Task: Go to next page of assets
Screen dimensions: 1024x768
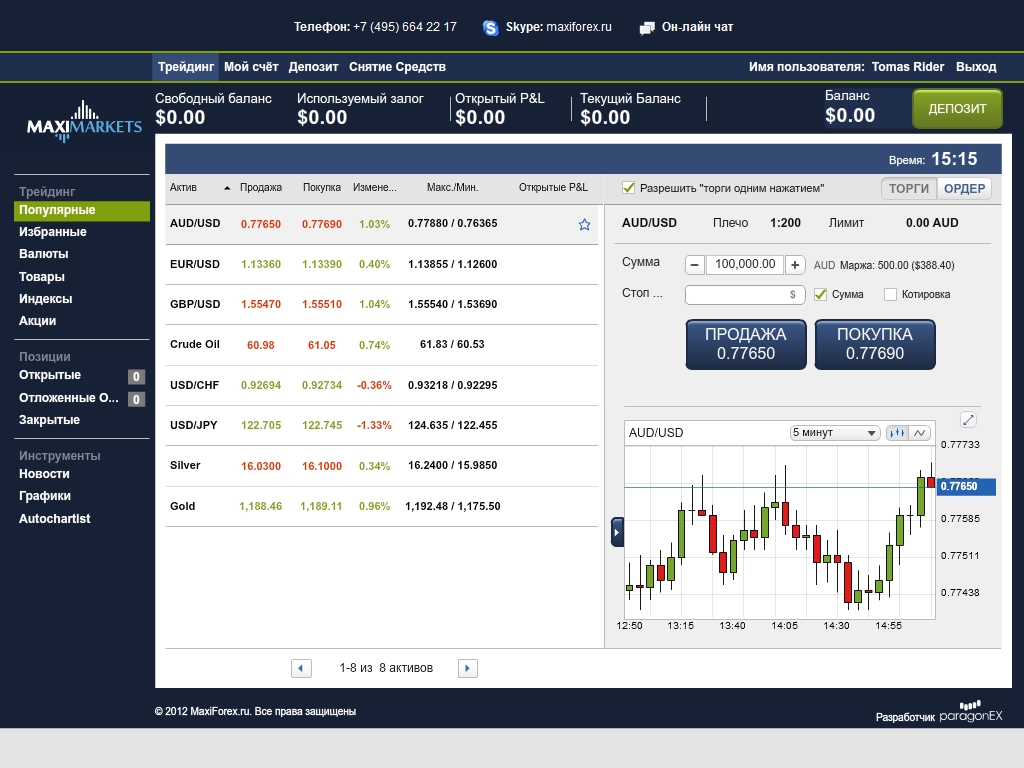Action: point(467,668)
